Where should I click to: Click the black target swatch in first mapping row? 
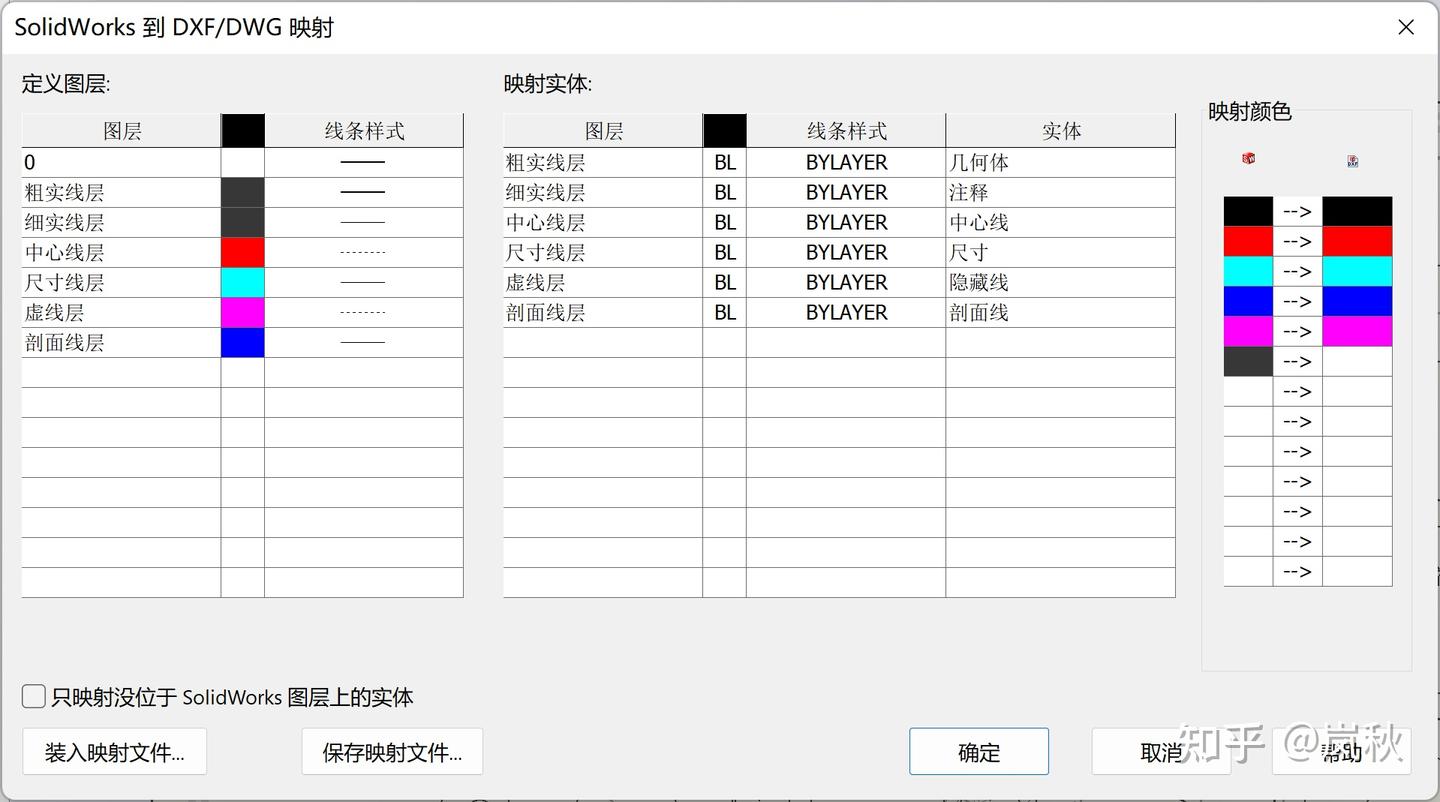coord(1357,211)
